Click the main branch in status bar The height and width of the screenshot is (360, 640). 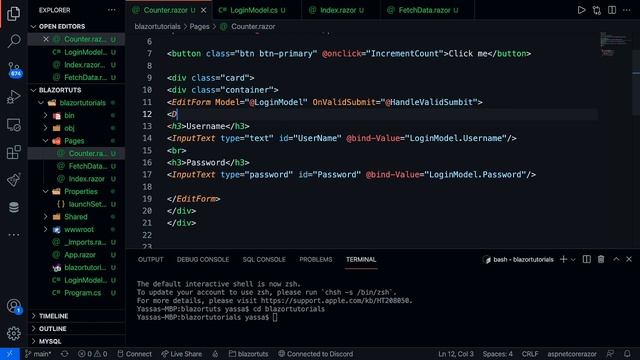pyautogui.click(x=38, y=354)
